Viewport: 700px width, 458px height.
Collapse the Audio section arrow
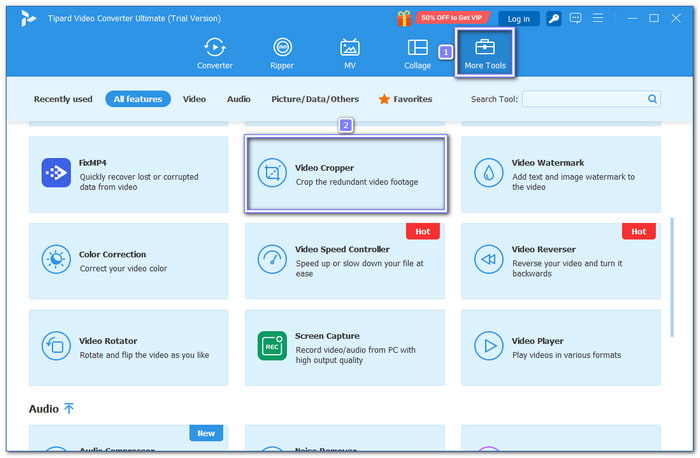coord(69,408)
